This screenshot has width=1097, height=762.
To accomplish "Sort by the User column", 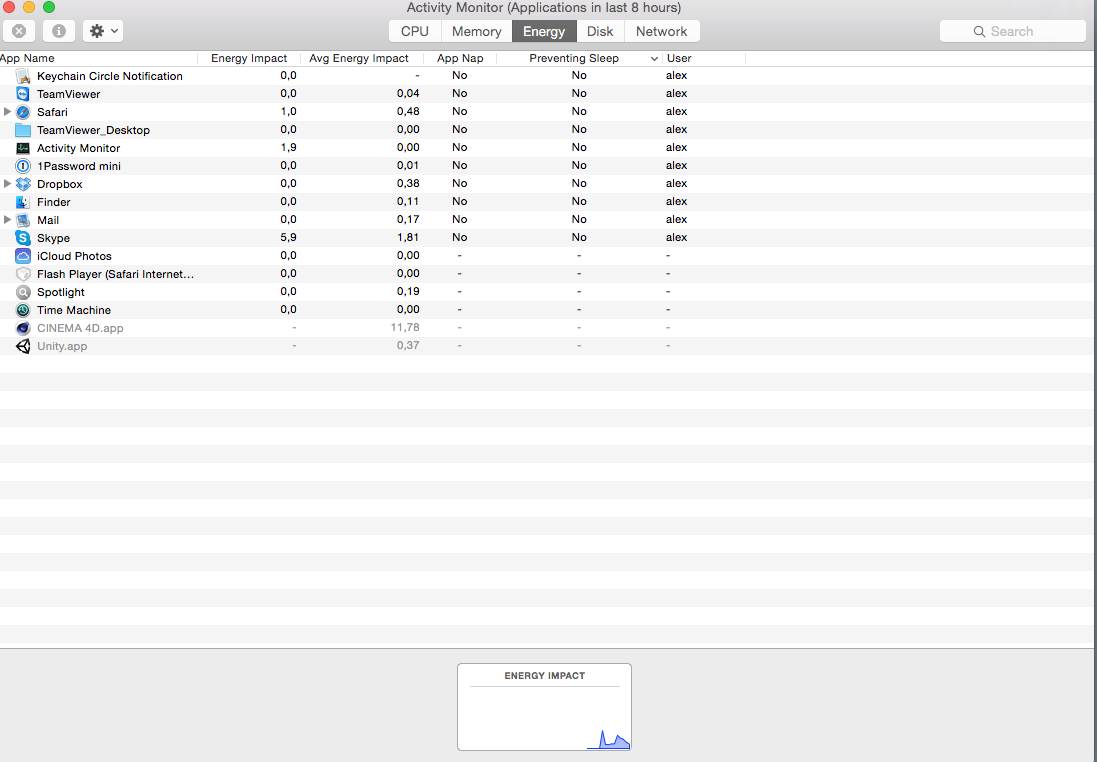I will click(x=703, y=58).
